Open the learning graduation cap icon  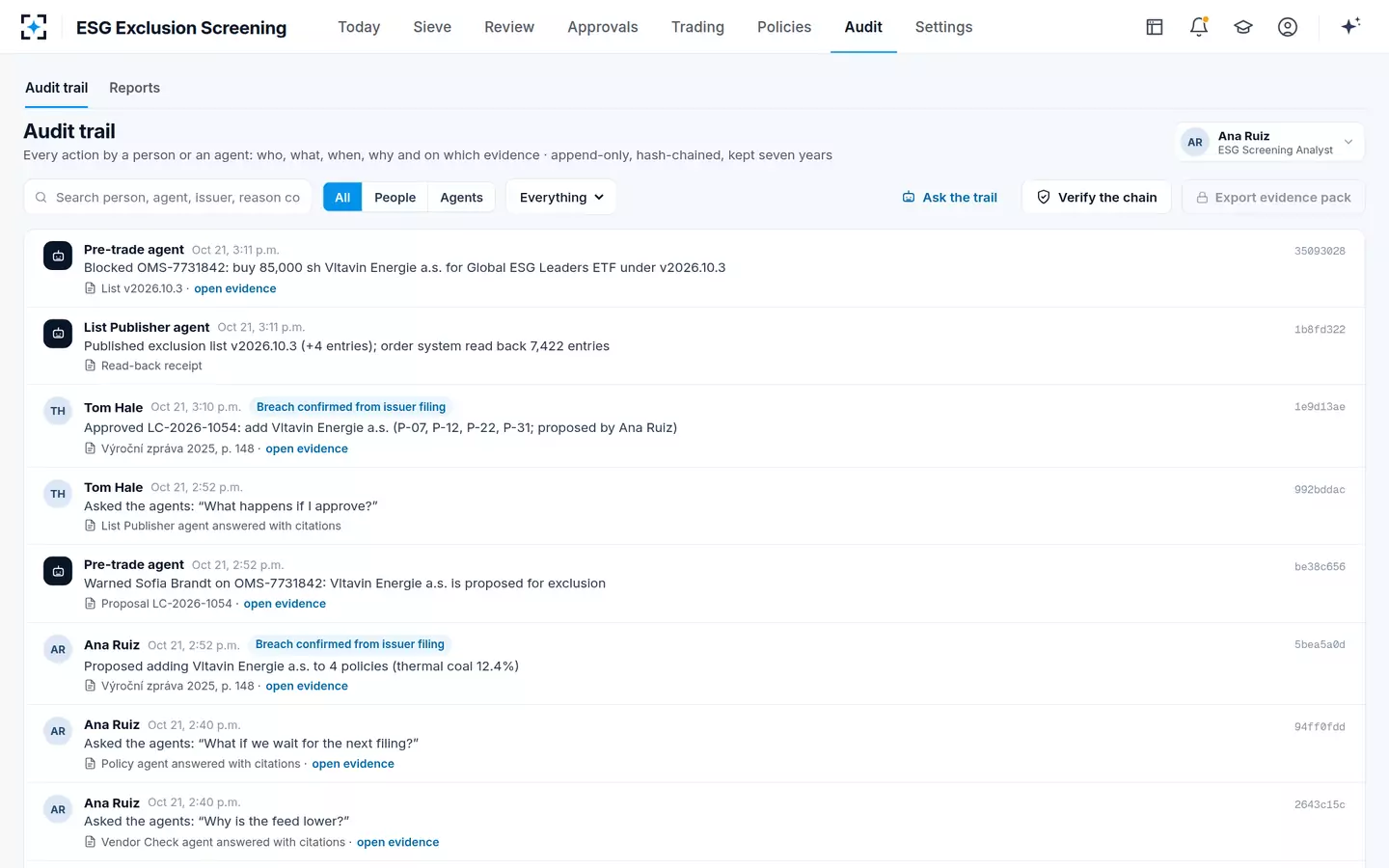coord(1243,27)
